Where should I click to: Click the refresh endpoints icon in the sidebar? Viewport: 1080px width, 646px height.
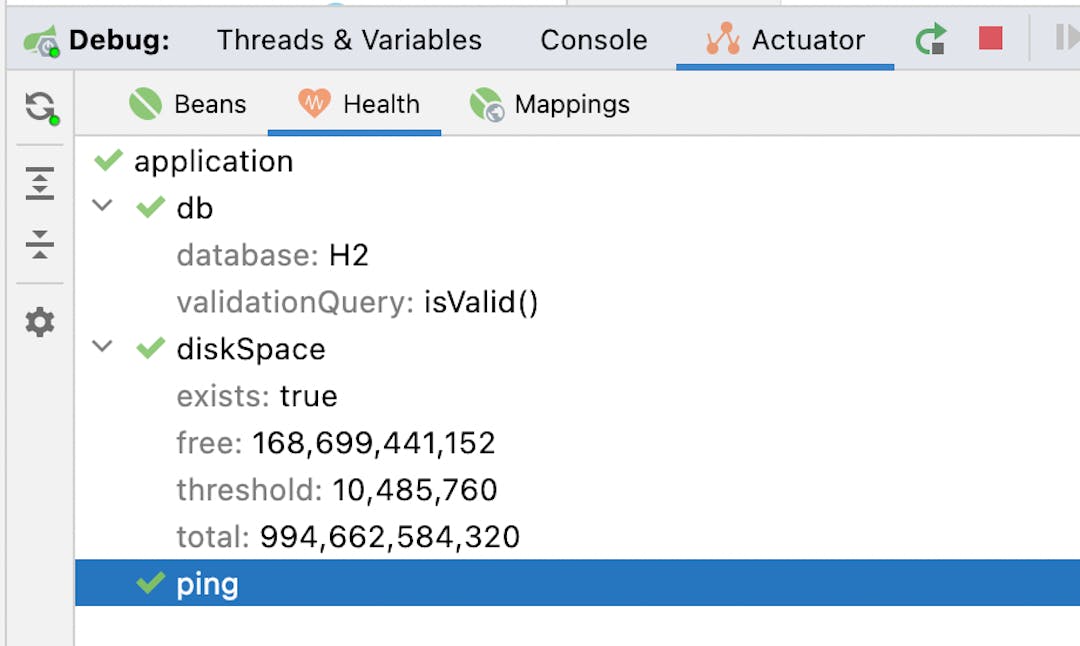tap(40, 103)
